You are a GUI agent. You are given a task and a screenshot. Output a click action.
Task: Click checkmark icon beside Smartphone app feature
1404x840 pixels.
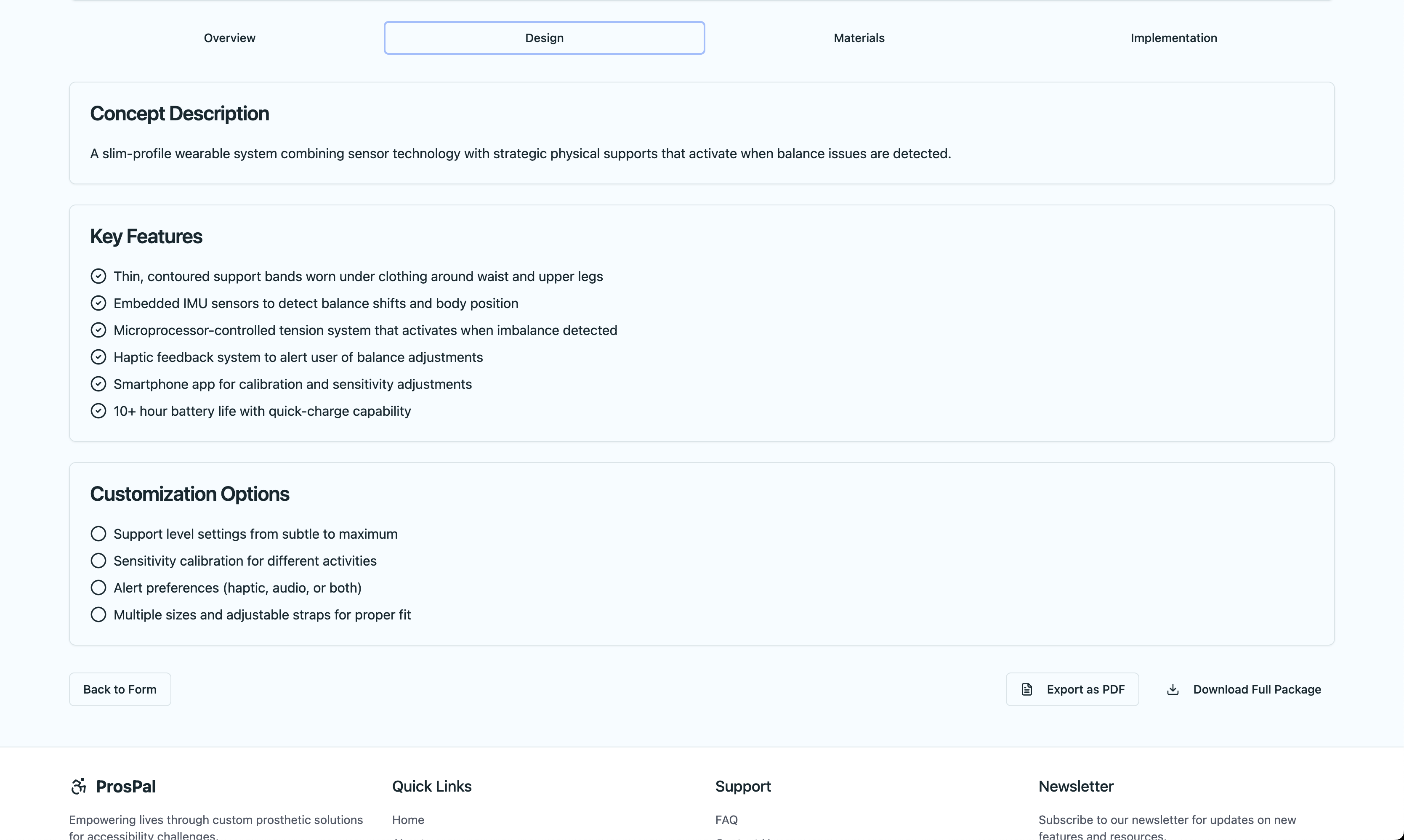[x=98, y=384]
